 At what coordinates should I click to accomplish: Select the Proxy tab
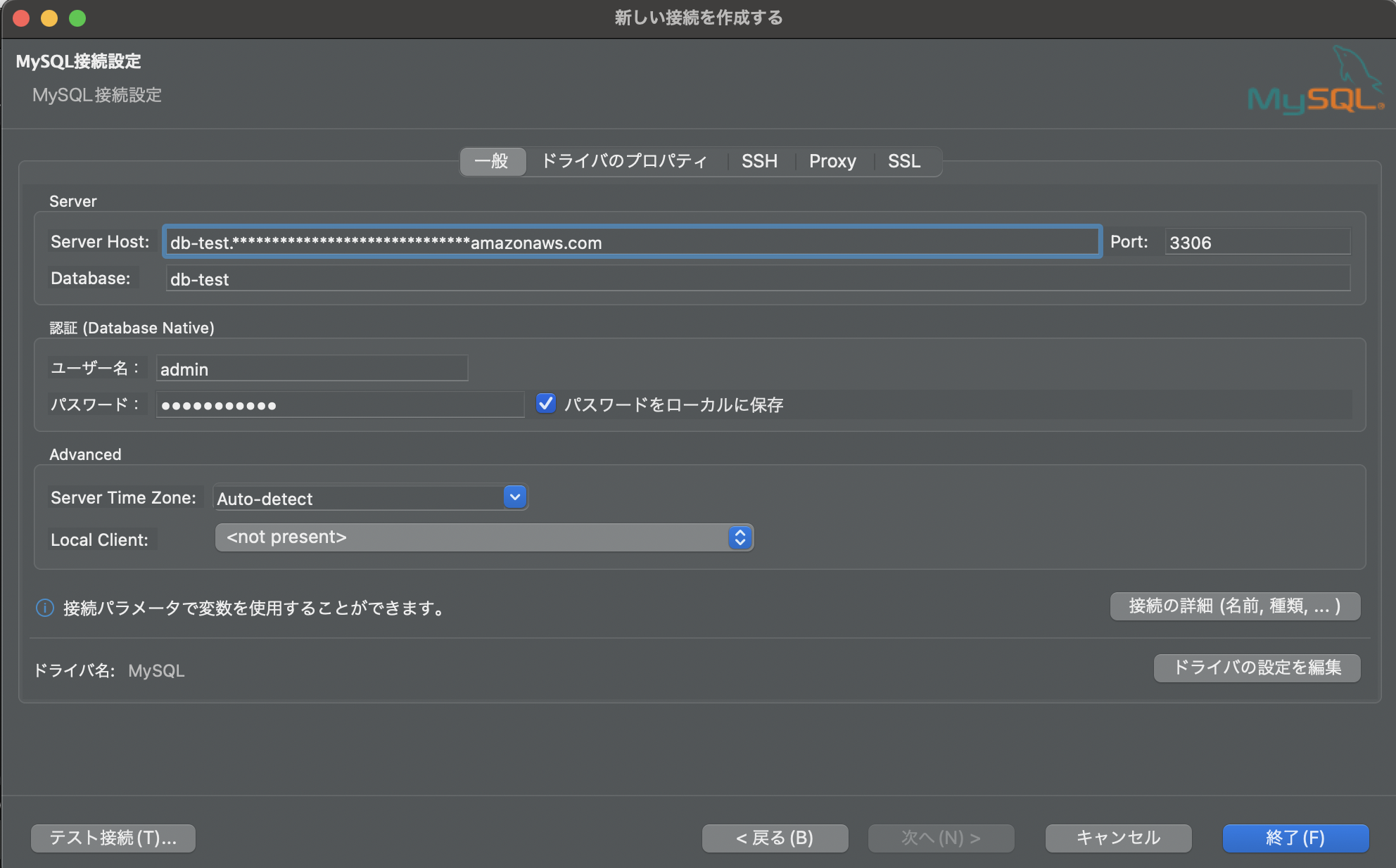[832, 161]
